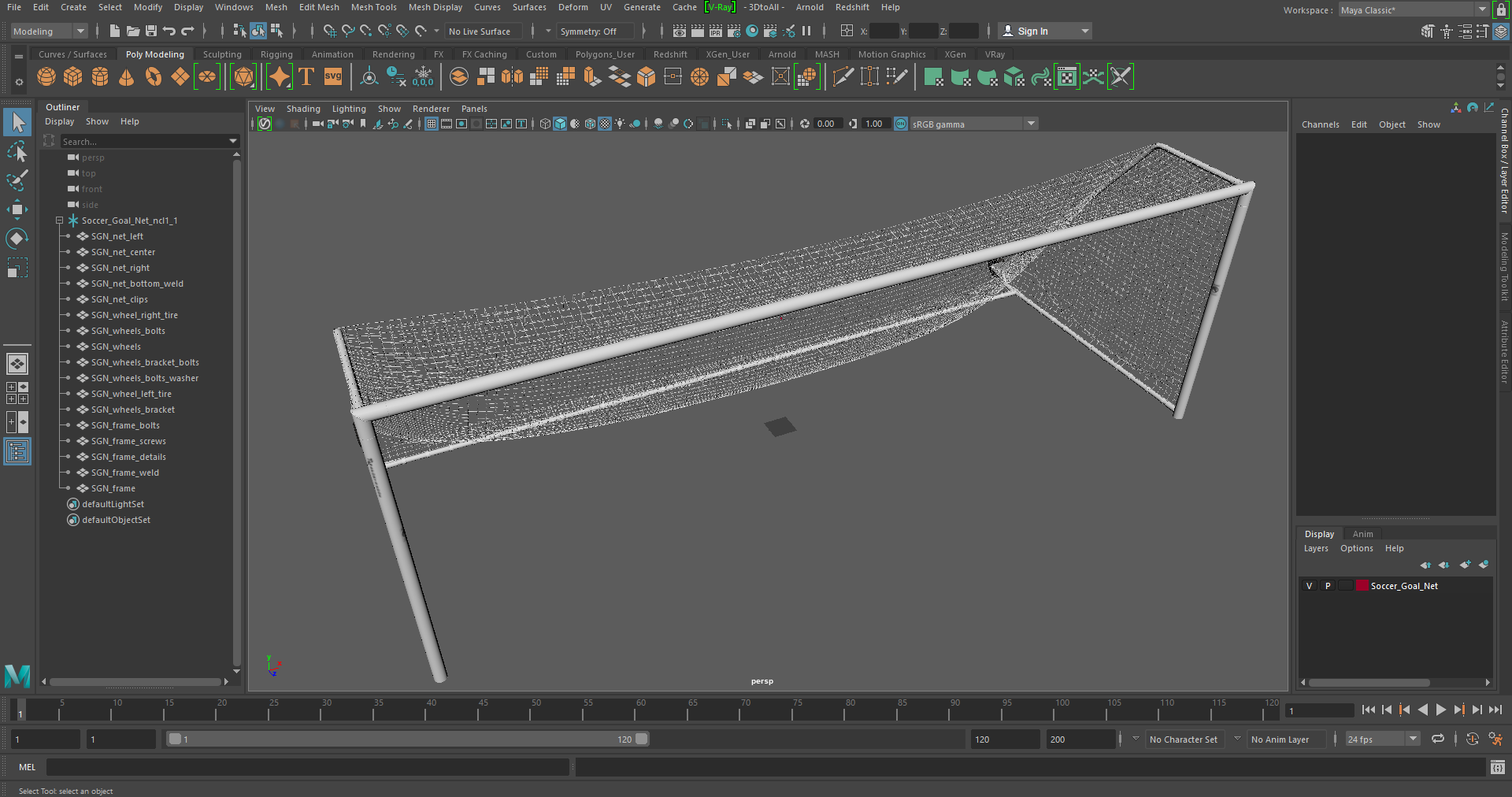Open the Modeling menu set dropdown
This screenshot has width=1512, height=797.
pyautogui.click(x=49, y=31)
